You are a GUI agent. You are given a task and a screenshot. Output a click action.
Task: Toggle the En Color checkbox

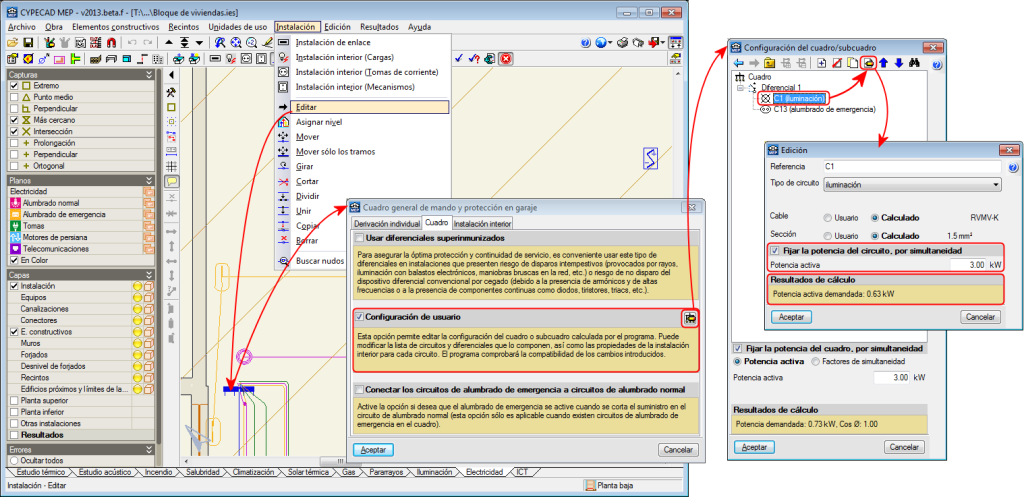pyautogui.click(x=14, y=260)
